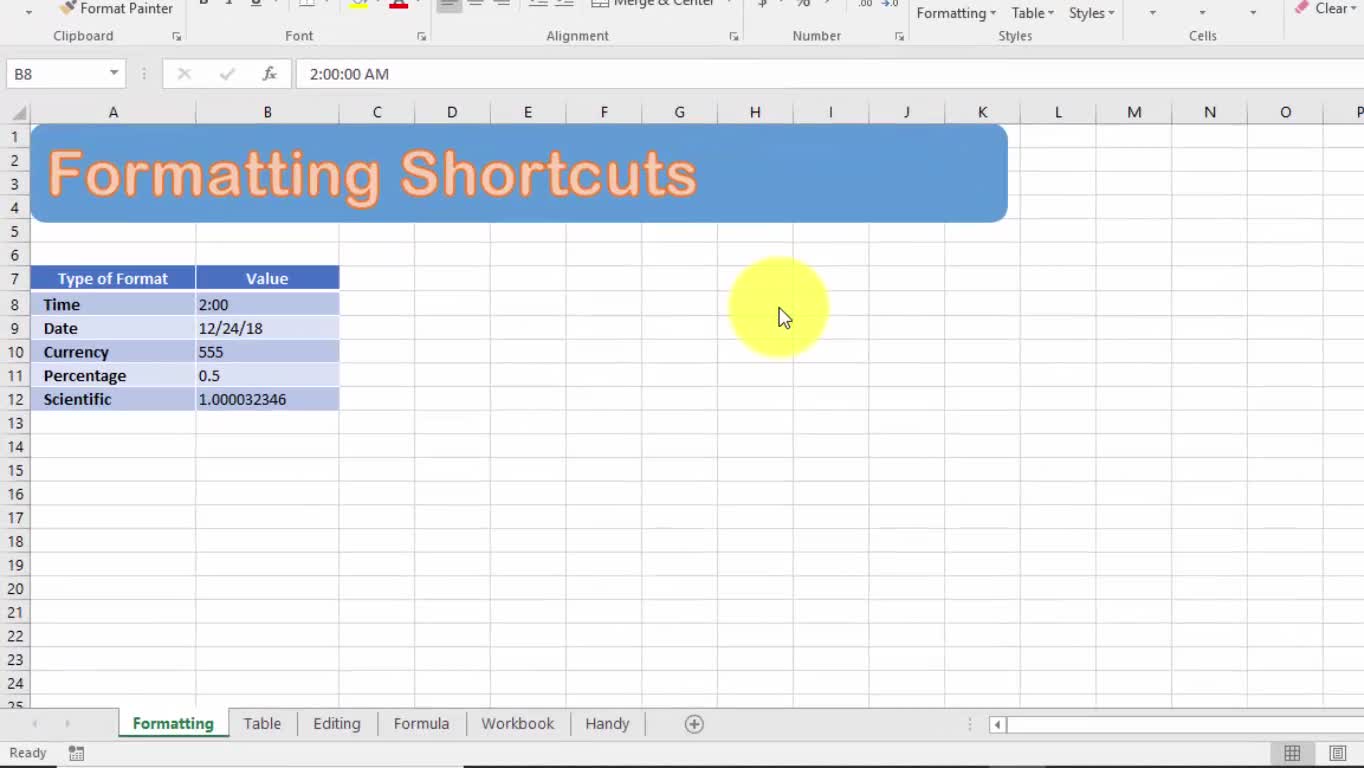Open the Workbook sheet tab
Screen dimensions: 1364x768
517,724
